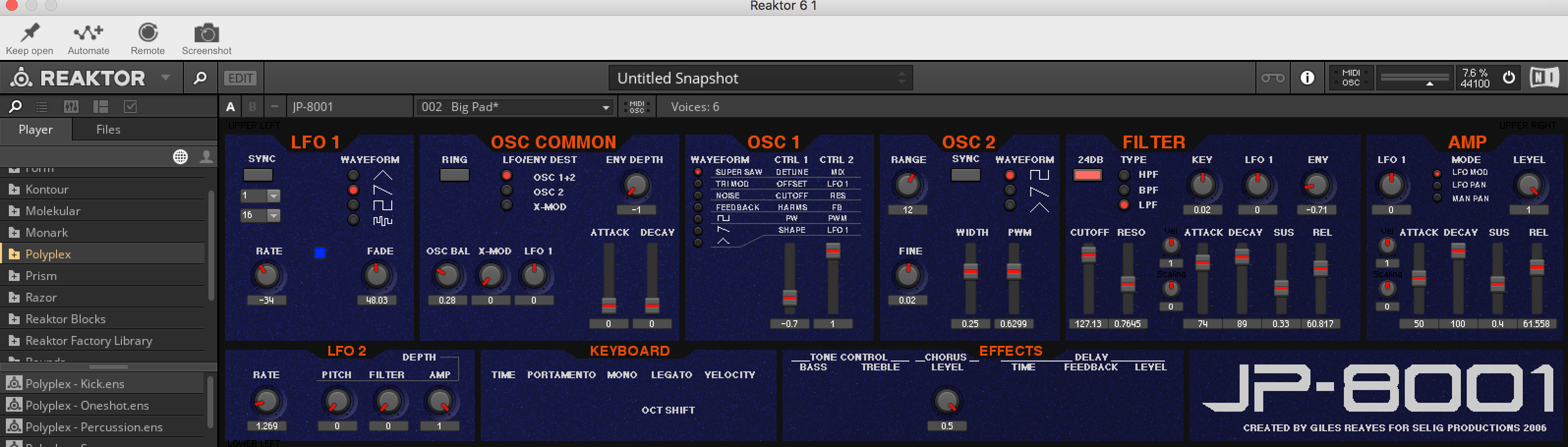The height and width of the screenshot is (447, 1568).
Task: Select LFO 1 triangle waveform icon
Action: tap(382, 175)
